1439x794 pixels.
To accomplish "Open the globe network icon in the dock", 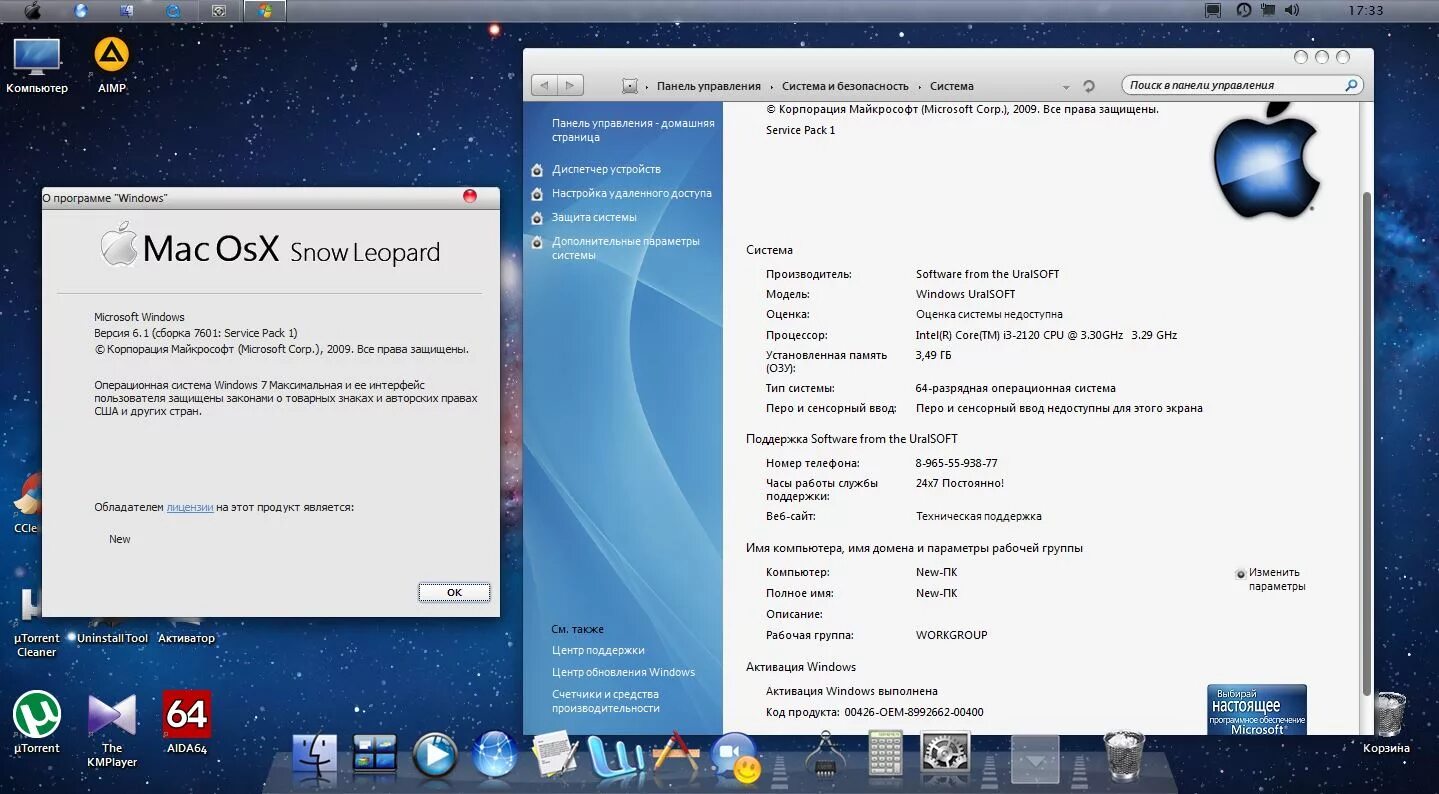I will [495, 755].
